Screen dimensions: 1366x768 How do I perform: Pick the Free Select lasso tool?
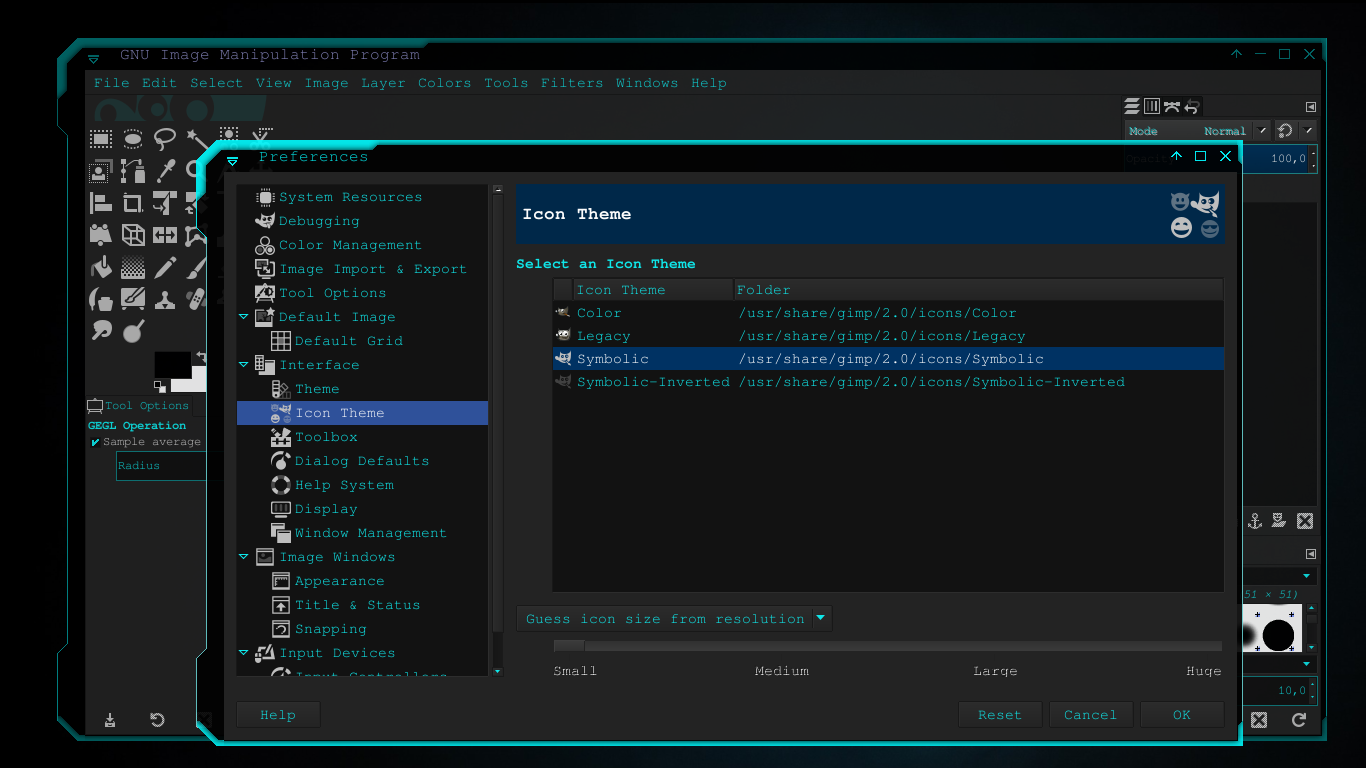[165, 139]
